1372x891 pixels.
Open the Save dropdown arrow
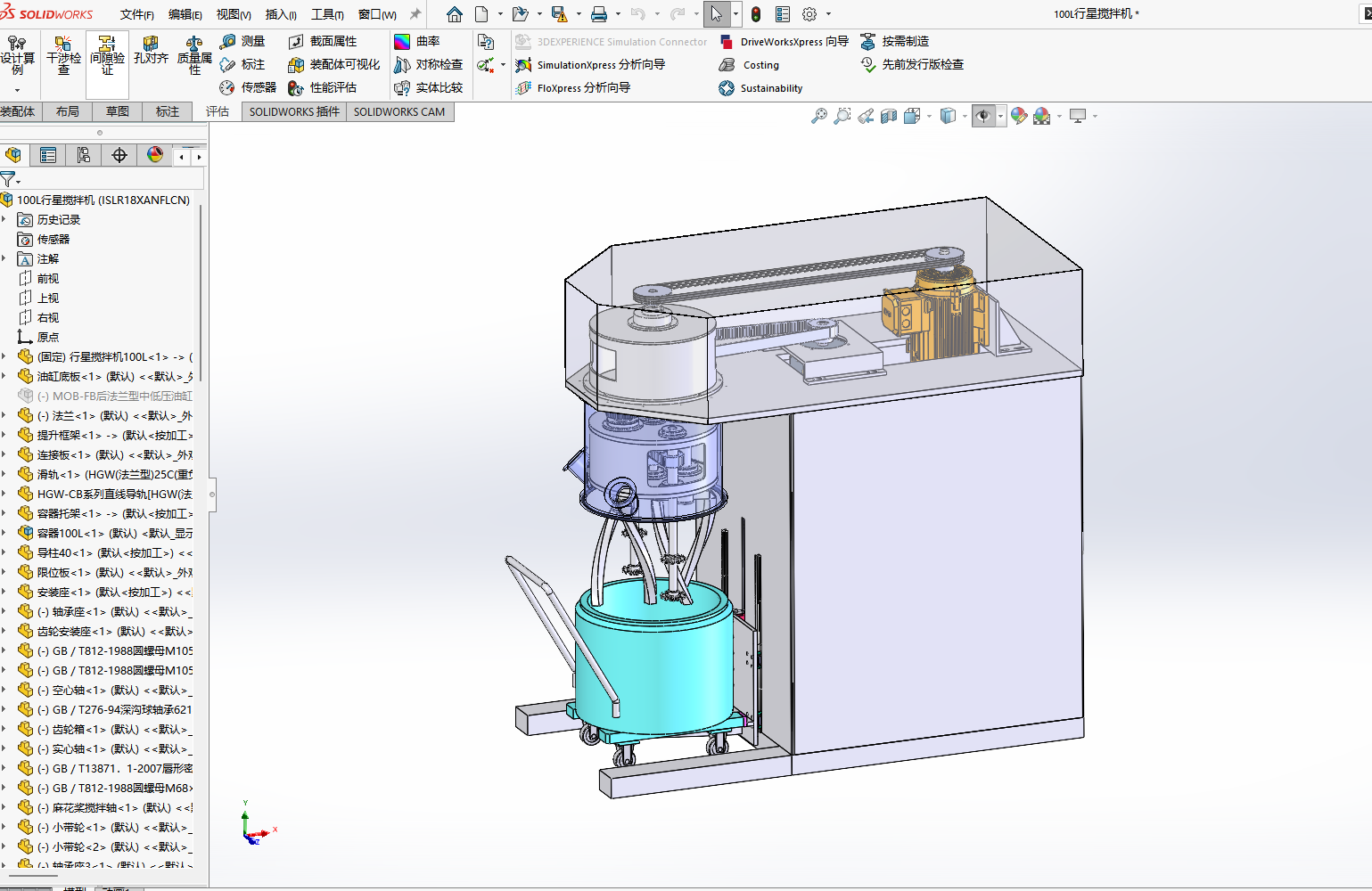click(x=579, y=14)
